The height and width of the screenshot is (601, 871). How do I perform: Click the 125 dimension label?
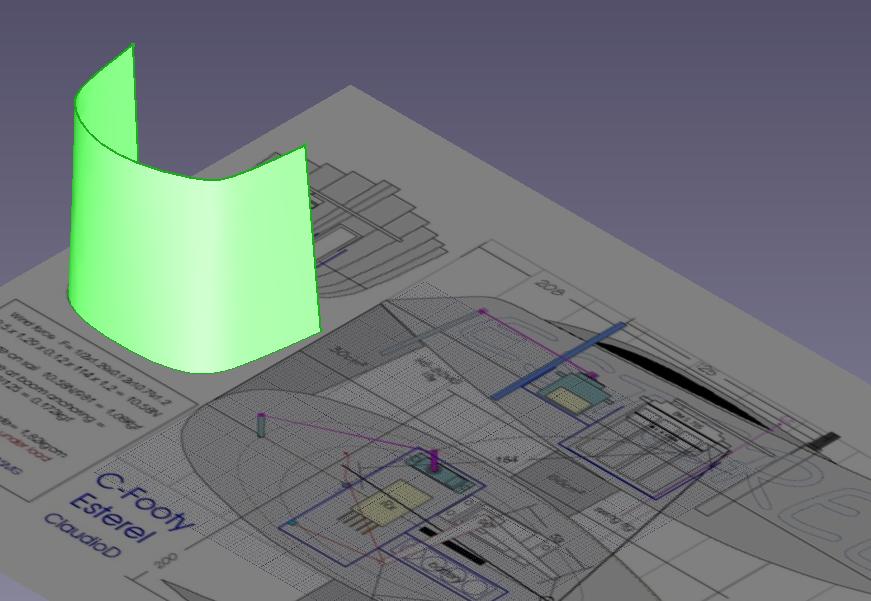(x=706, y=368)
